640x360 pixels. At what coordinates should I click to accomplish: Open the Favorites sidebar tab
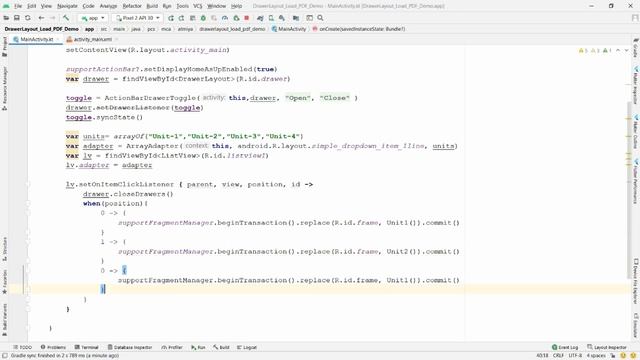4,282
